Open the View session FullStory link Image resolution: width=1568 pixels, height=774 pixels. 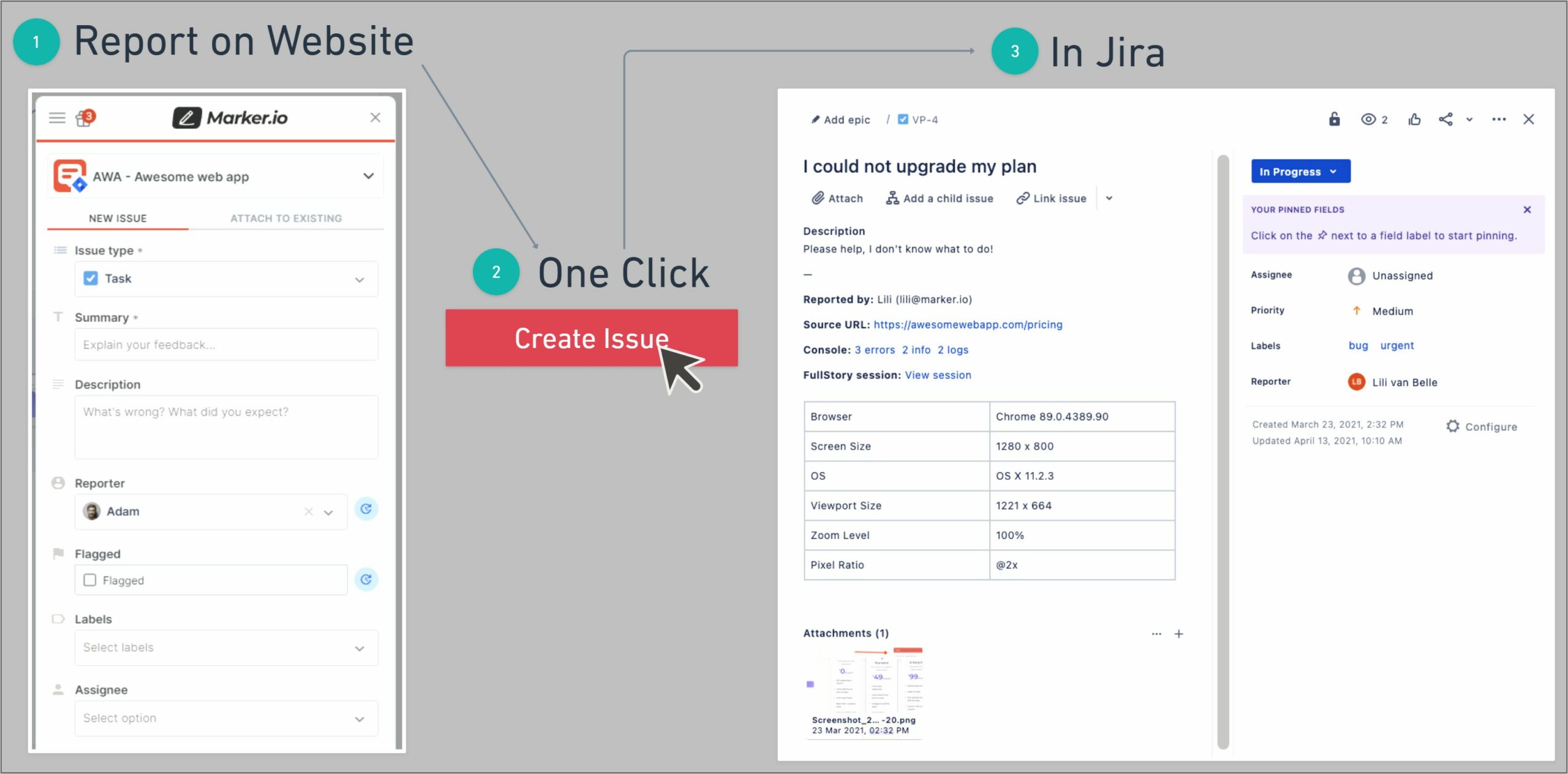click(x=938, y=375)
